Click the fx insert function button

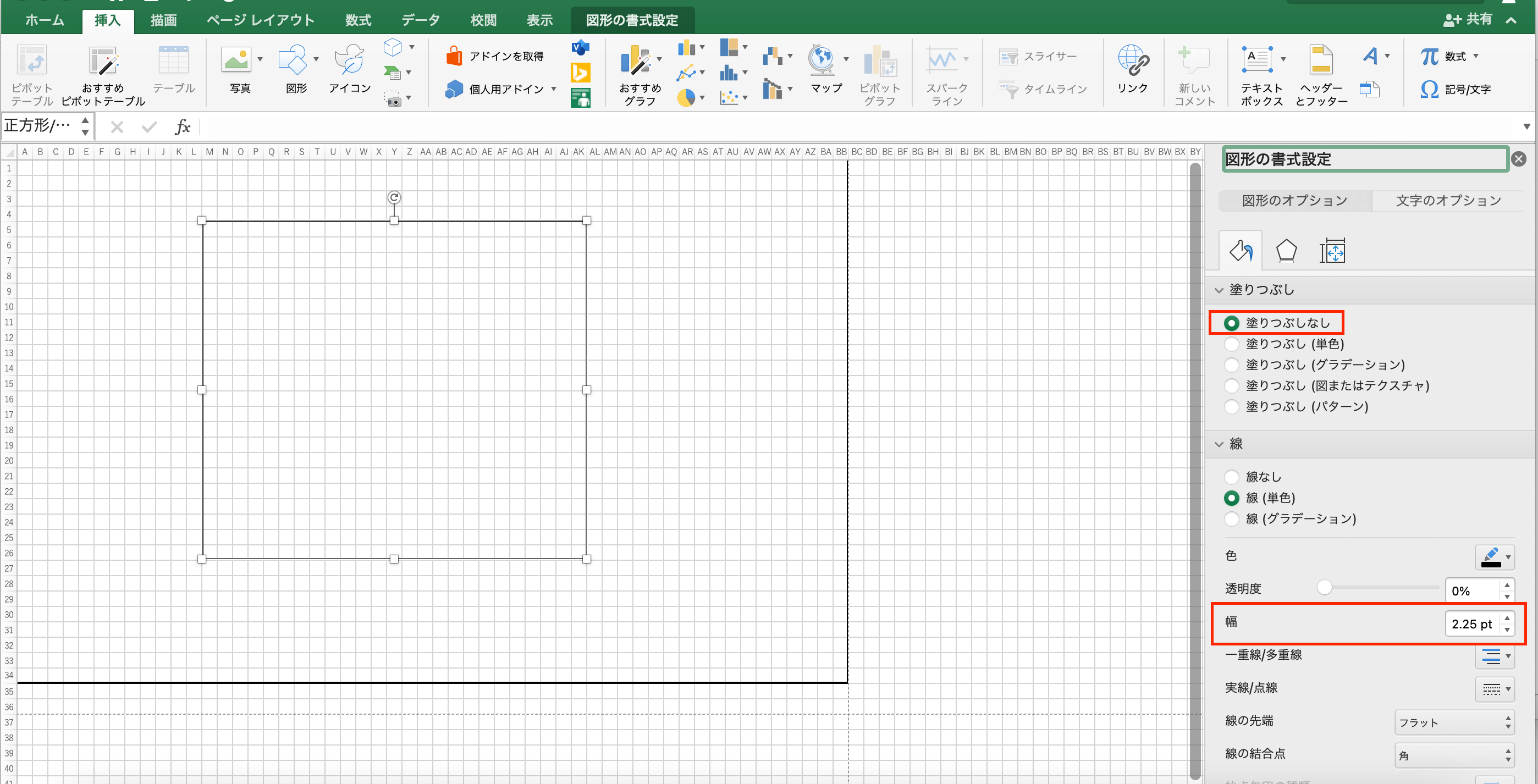pyautogui.click(x=182, y=126)
